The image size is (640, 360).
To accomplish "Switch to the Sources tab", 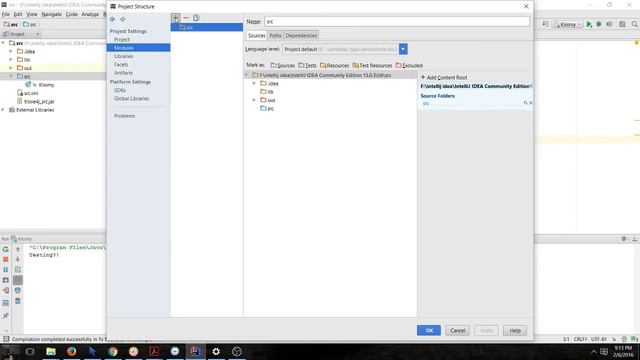I will 256,36.
